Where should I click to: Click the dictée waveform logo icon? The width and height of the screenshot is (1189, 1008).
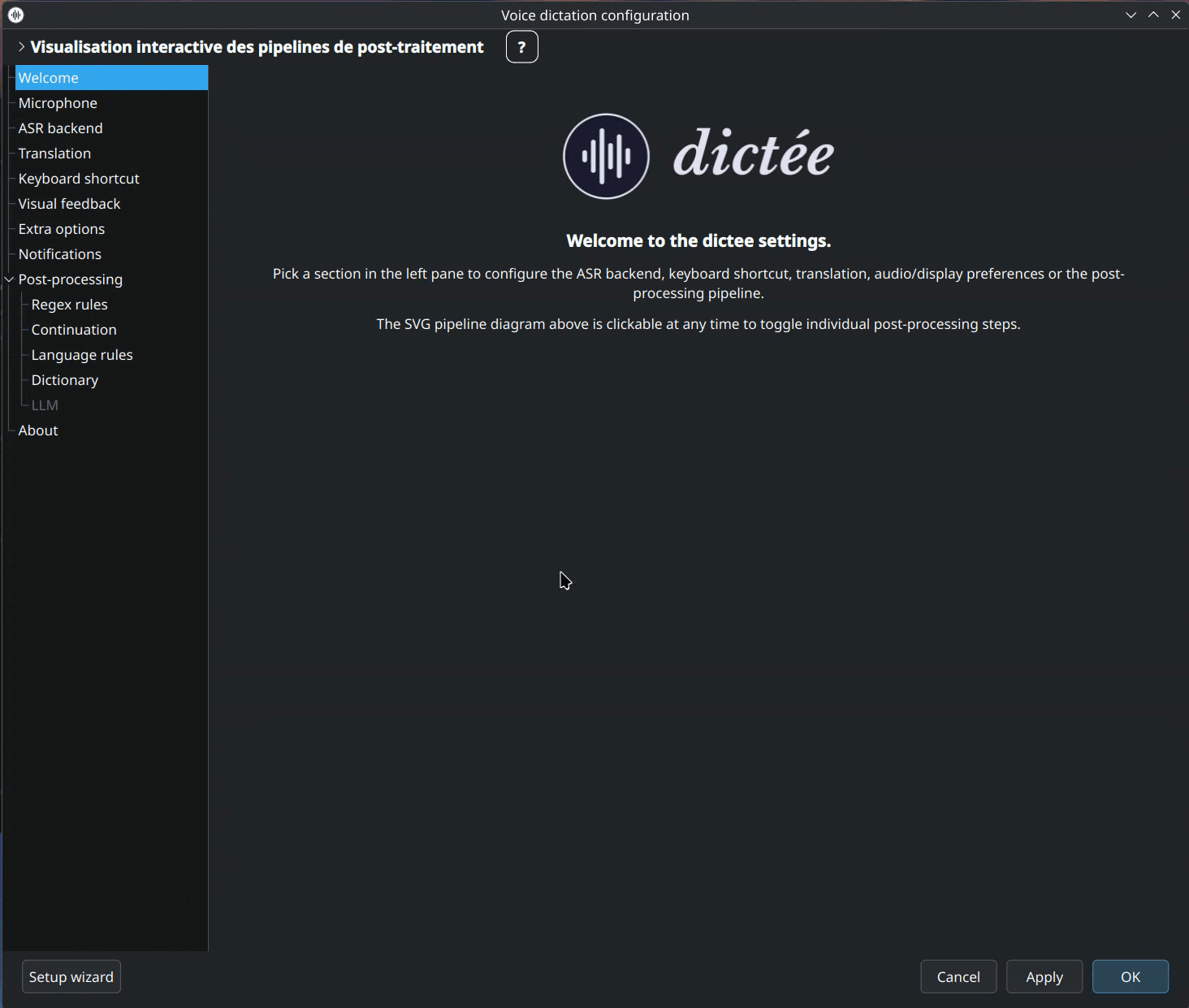click(x=606, y=156)
